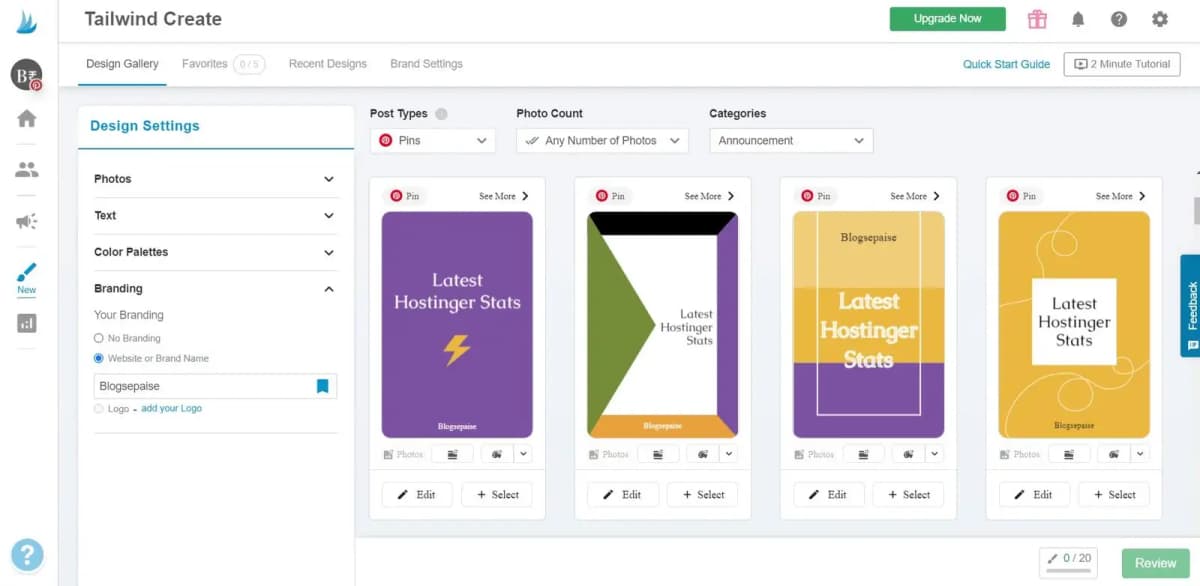Expand the Photos settings section
Image resolution: width=1200 pixels, height=586 pixels.
pyautogui.click(x=215, y=179)
